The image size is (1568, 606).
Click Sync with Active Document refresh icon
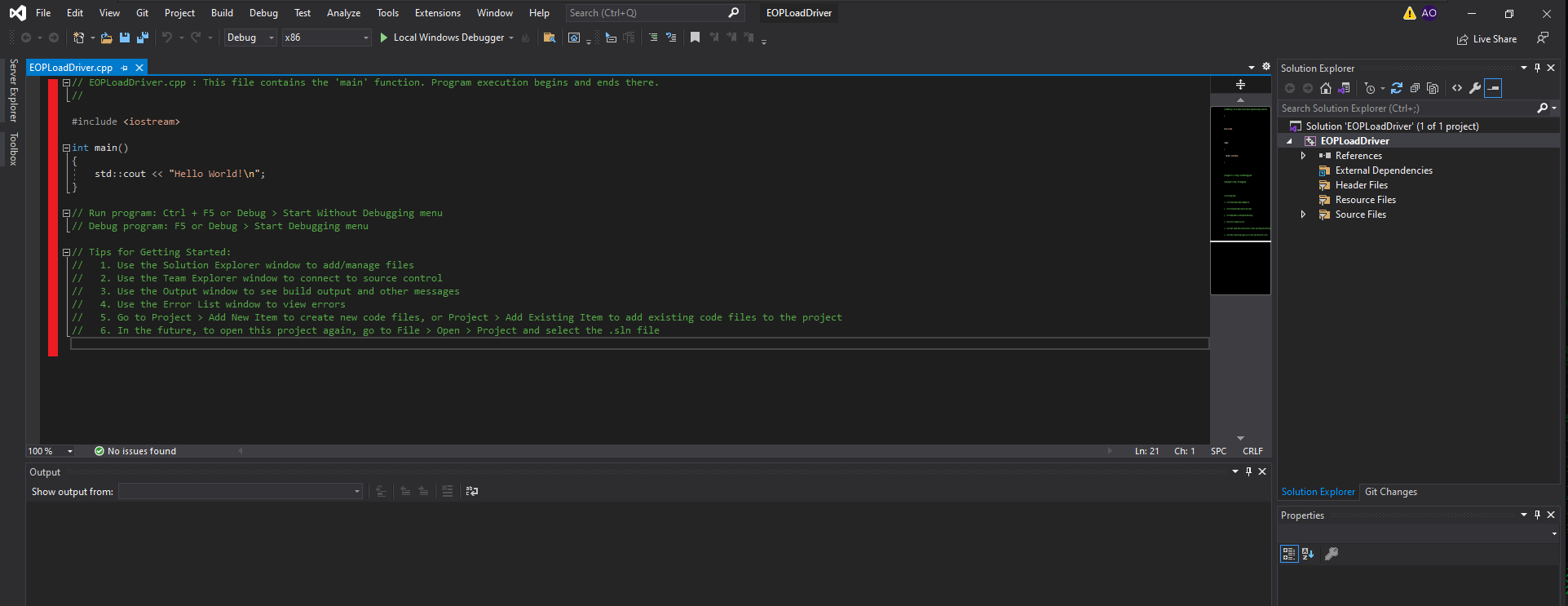(1397, 88)
